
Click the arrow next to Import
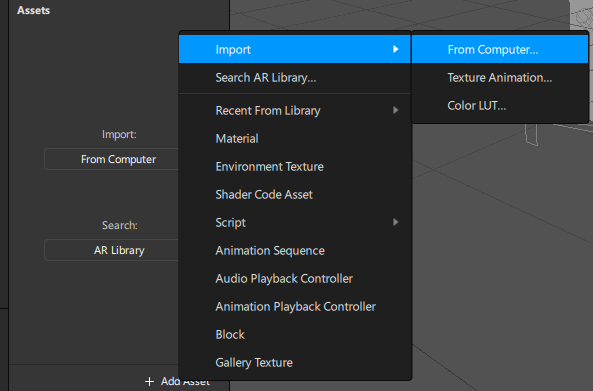[x=396, y=49]
